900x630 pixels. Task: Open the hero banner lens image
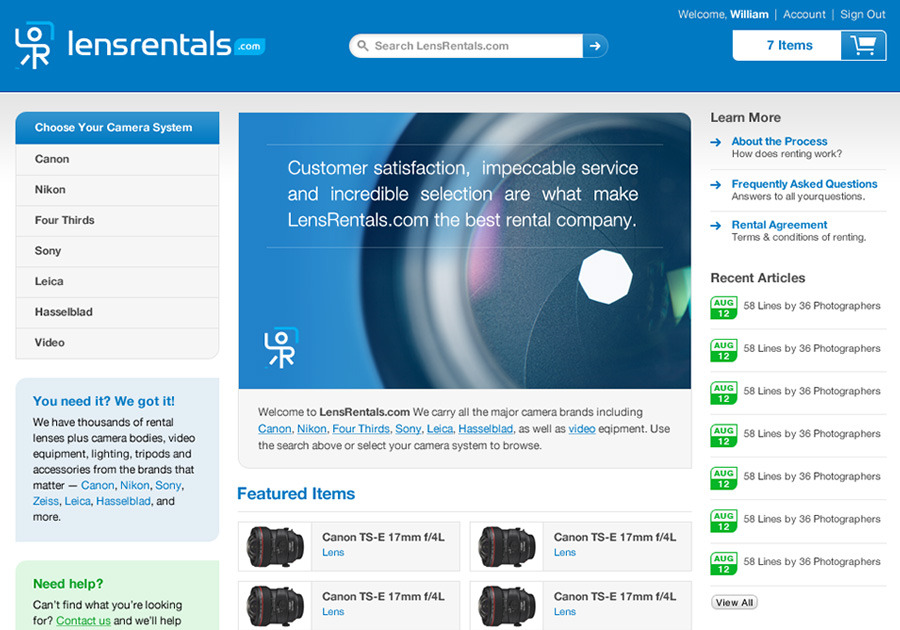pos(465,251)
